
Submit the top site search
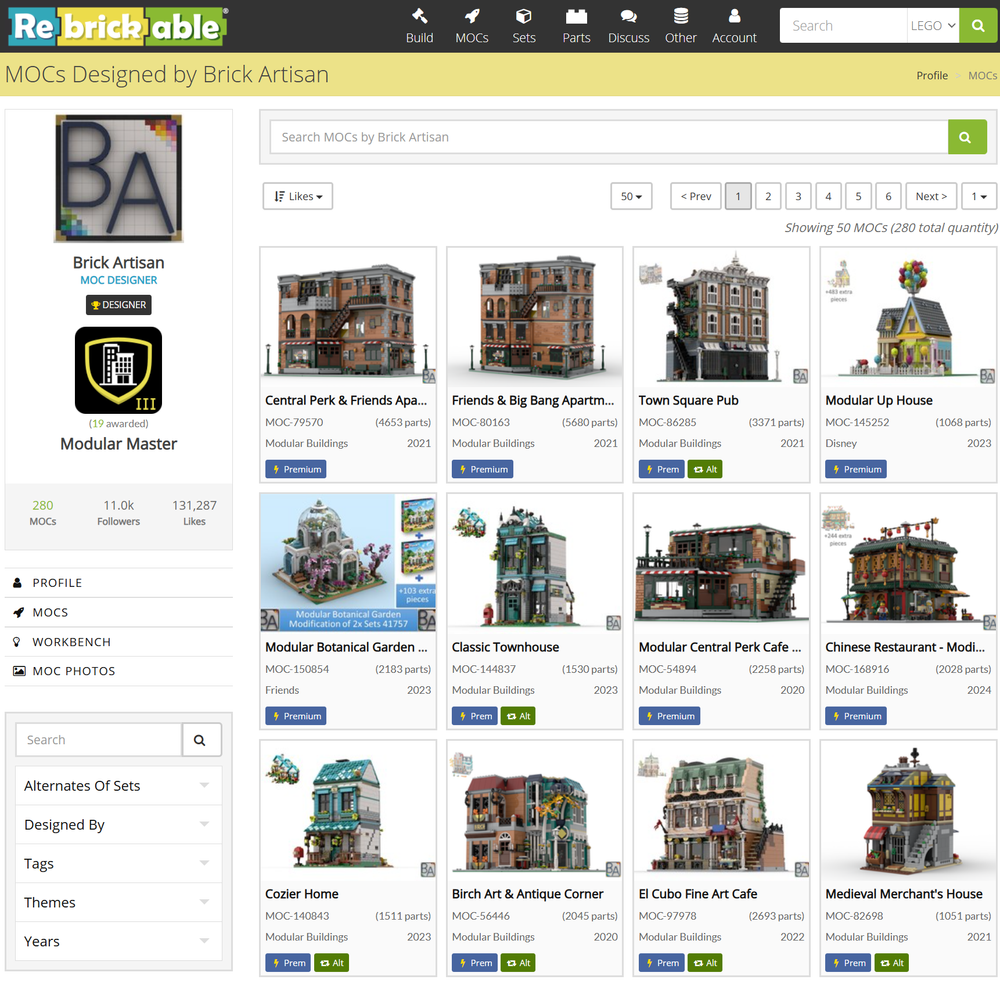[978, 26]
